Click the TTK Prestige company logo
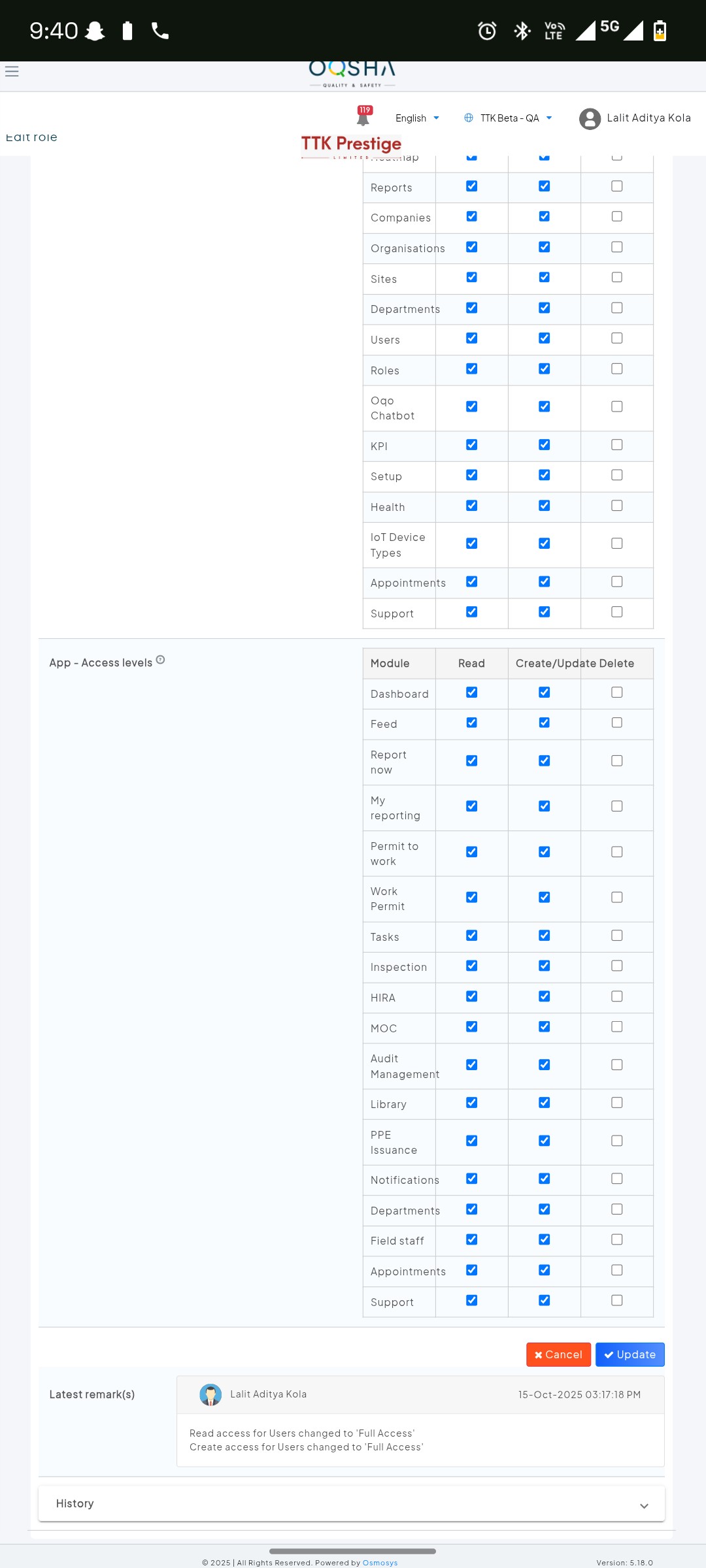 click(x=351, y=145)
